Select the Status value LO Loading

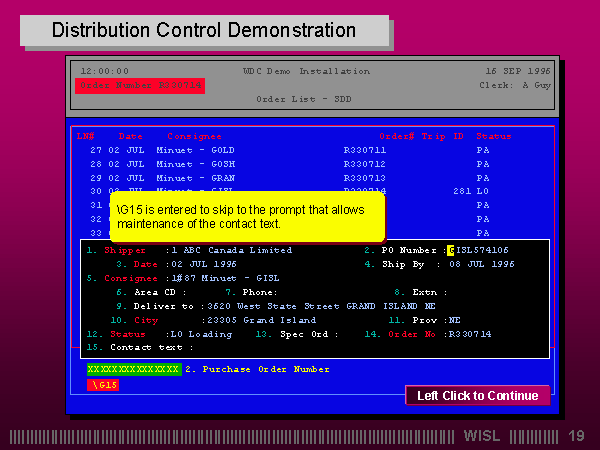point(201,334)
